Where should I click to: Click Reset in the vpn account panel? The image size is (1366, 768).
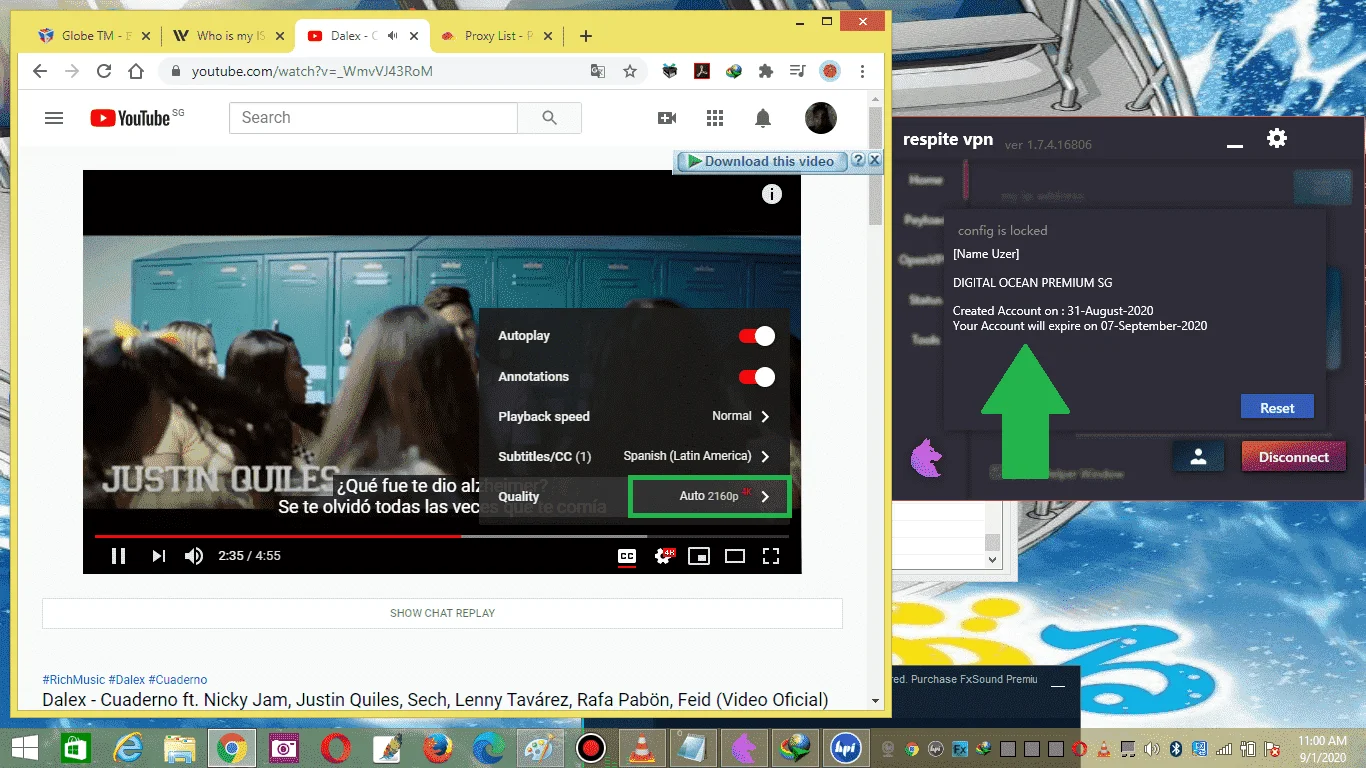(1277, 408)
